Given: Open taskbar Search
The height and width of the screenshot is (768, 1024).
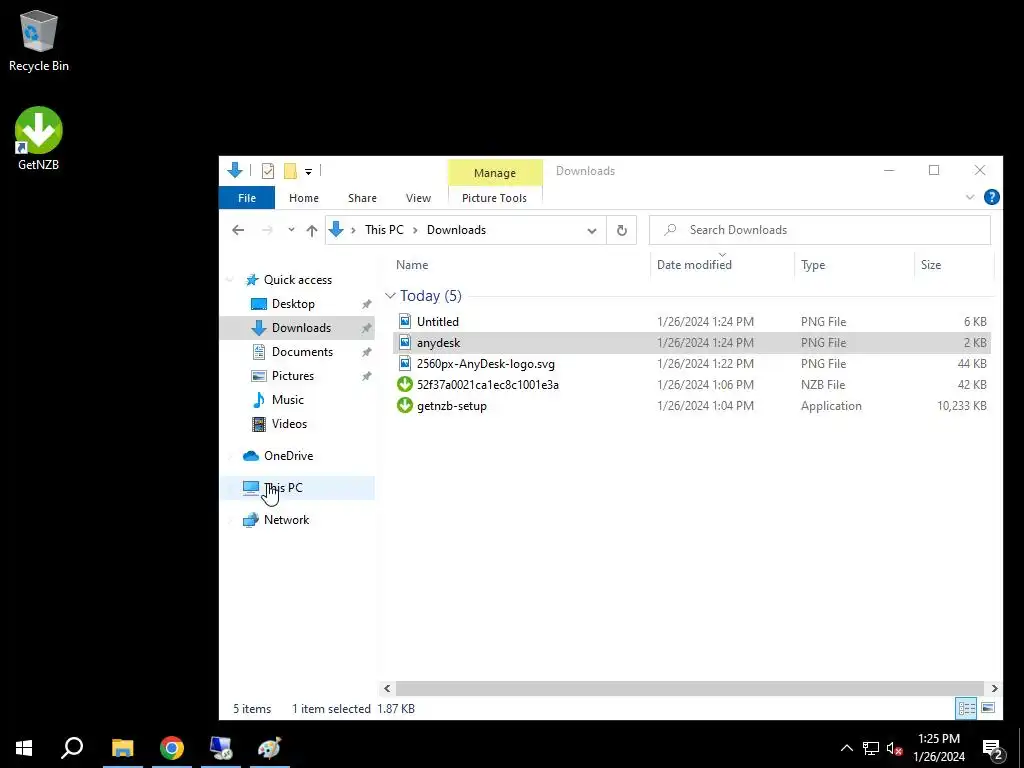Looking at the screenshot, I should click(x=72, y=748).
